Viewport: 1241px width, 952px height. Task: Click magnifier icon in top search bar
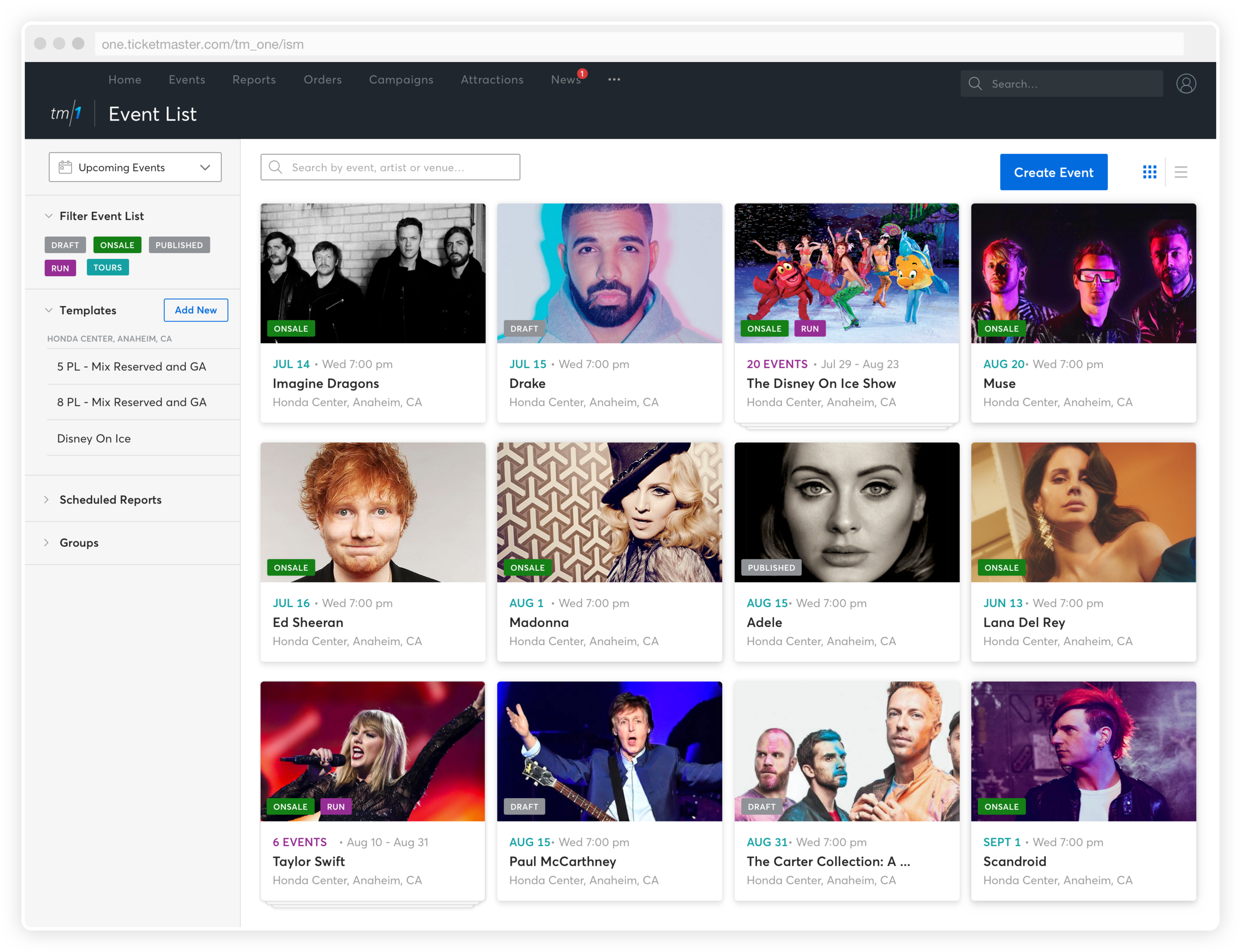click(974, 84)
